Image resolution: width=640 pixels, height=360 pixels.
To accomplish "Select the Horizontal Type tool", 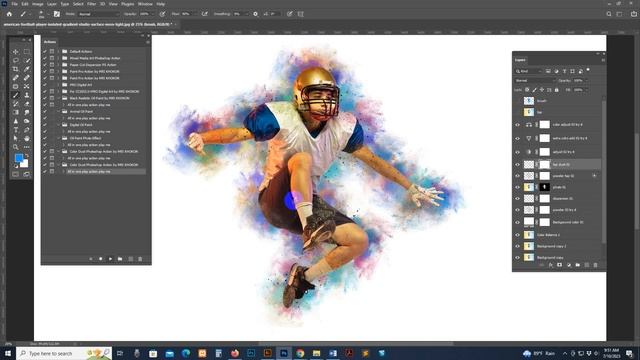I will pyautogui.click(x=16, y=130).
